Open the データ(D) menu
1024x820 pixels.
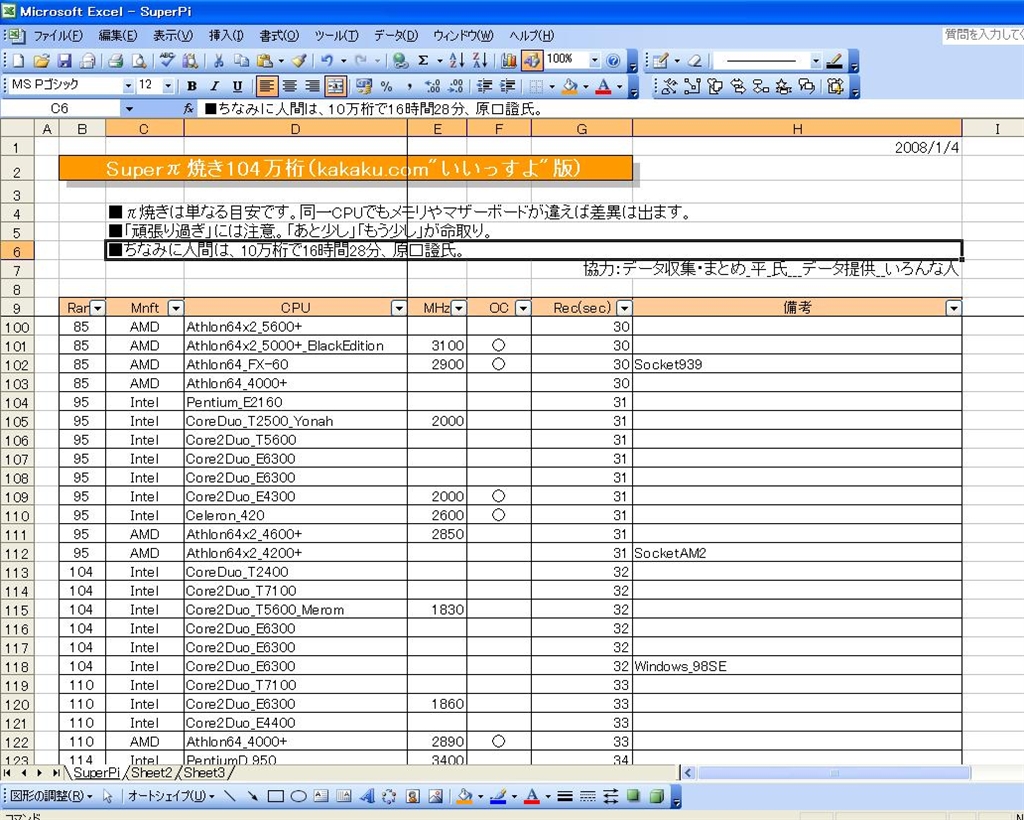click(x=396, y=35)
